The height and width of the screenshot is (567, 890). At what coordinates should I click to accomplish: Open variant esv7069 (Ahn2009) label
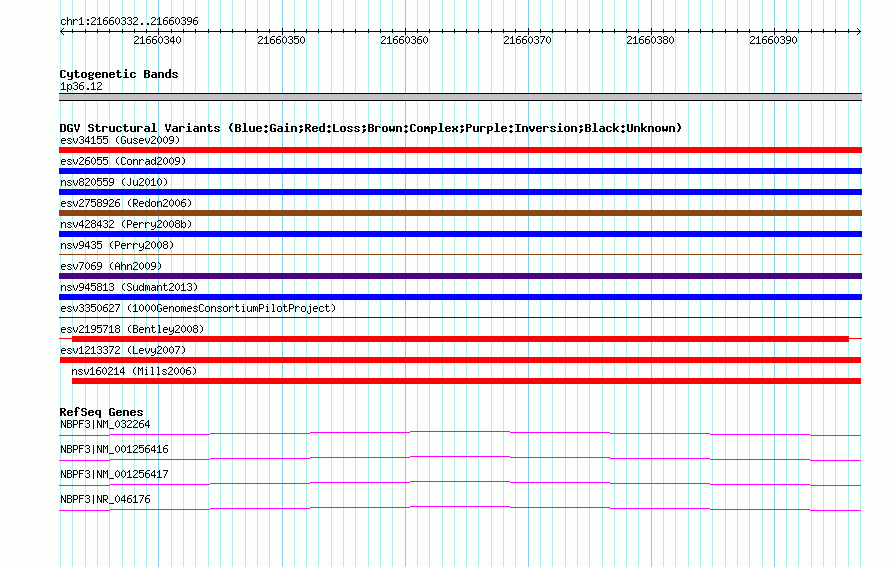tap(111, 266)
